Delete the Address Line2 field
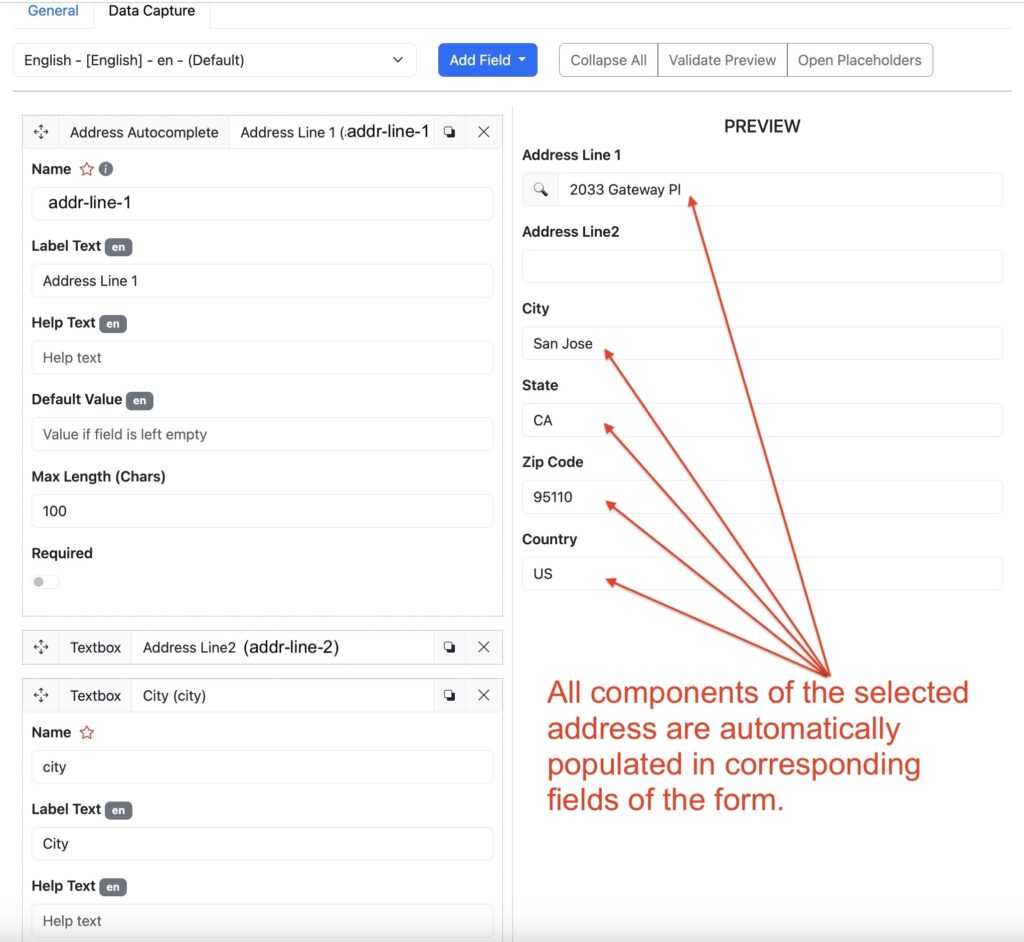Viewport: 1024px width, 942px height. tap(484, 647)
